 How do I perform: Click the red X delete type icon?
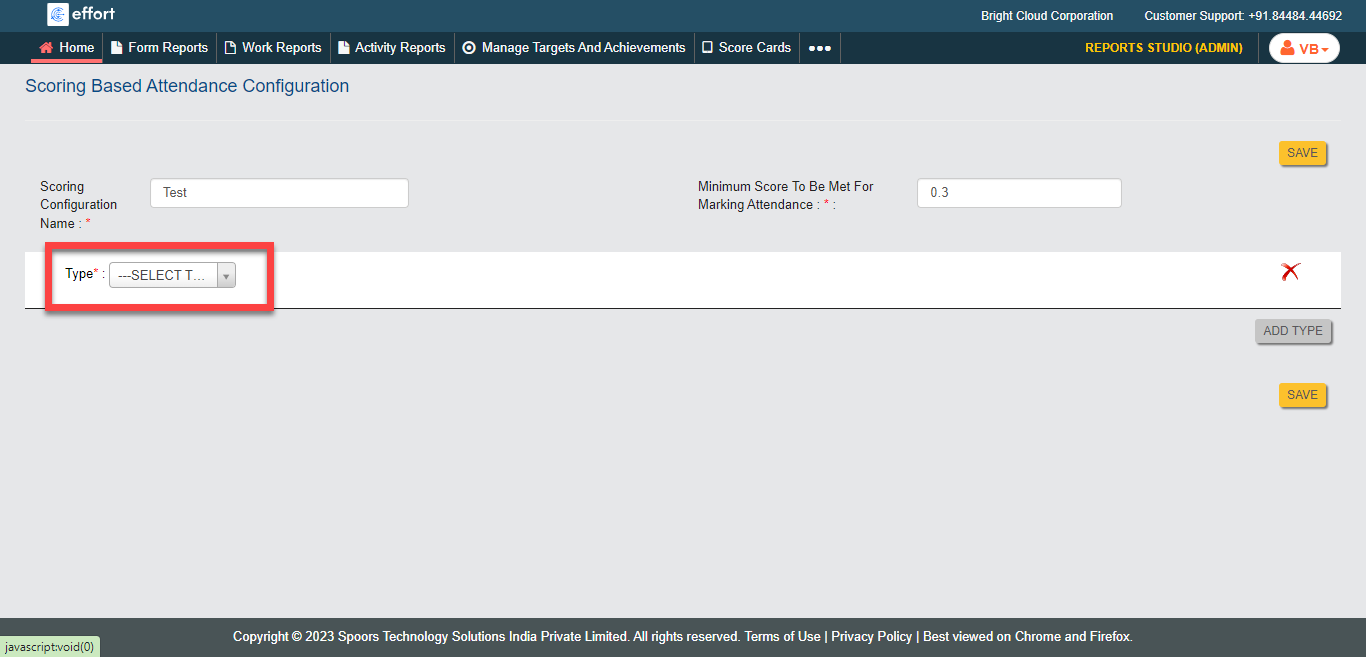pos(1290,271)
